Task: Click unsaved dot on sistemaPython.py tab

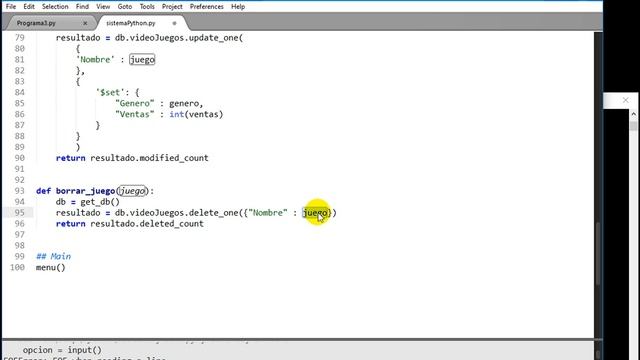Action: tap(174, 23)
